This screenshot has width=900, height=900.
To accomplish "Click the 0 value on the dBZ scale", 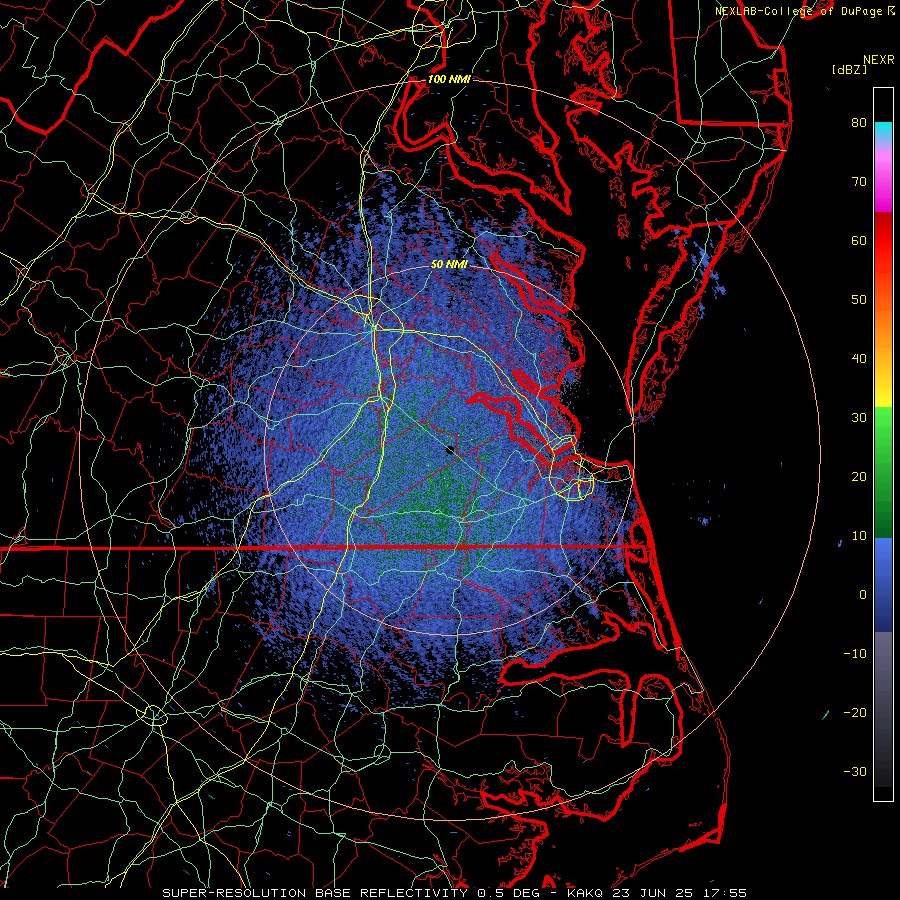I will tap(863, 595).
